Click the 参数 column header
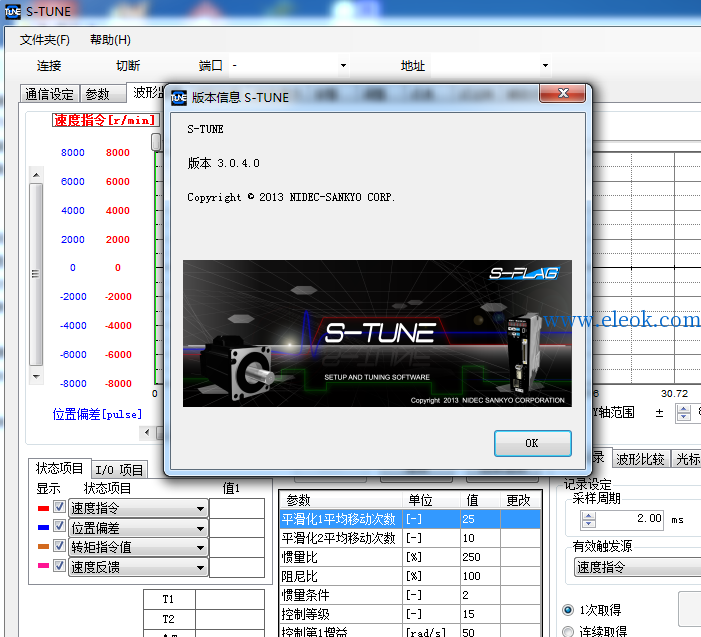The height and width of the screenshot is (637, 701). click(x=341, y=500)
